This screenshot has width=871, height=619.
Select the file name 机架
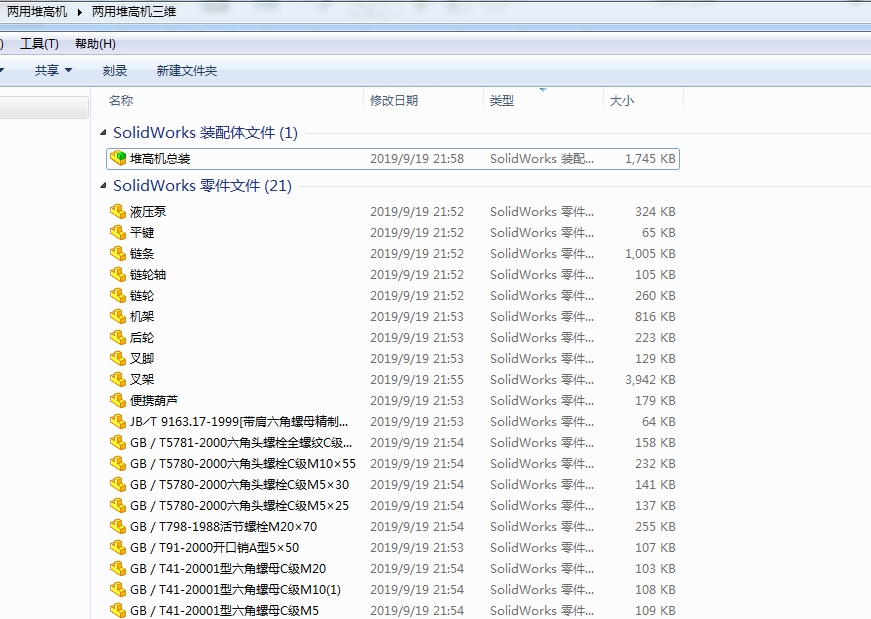click(x=142, y=317)
